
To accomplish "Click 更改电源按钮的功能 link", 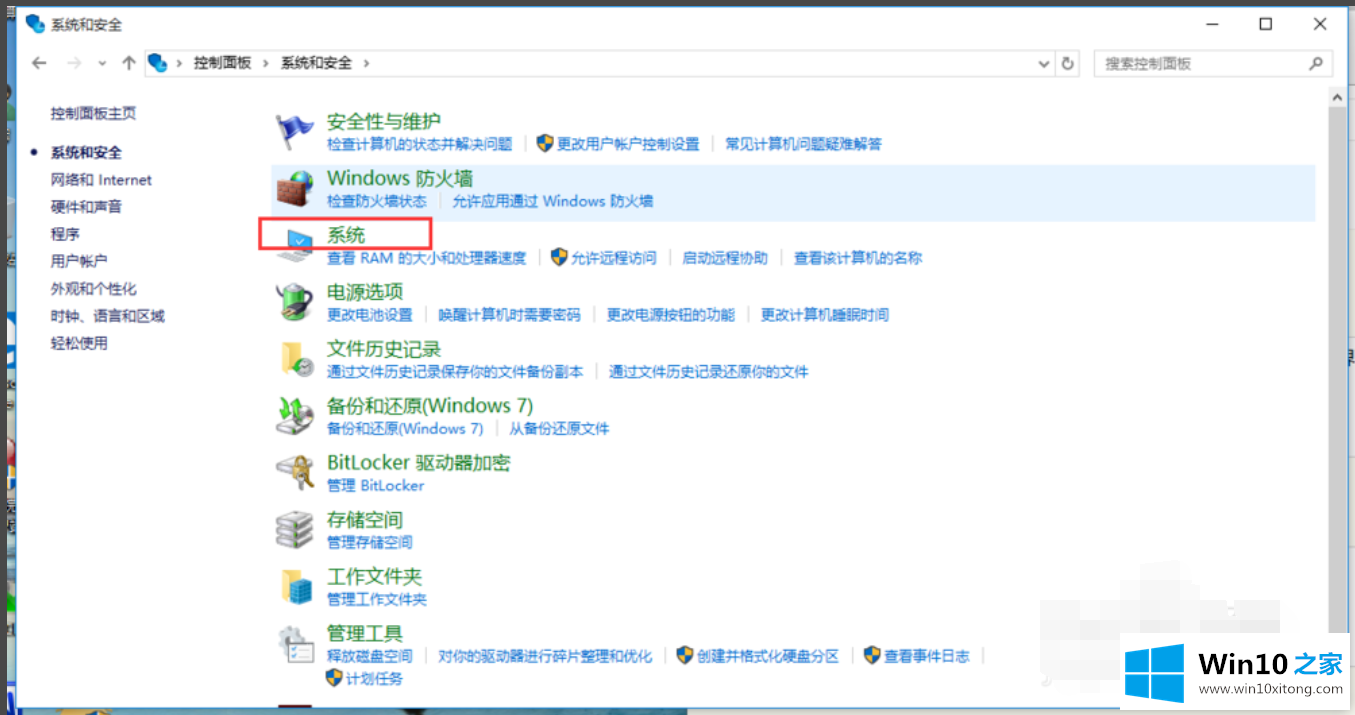I will (x=671, y=315).
